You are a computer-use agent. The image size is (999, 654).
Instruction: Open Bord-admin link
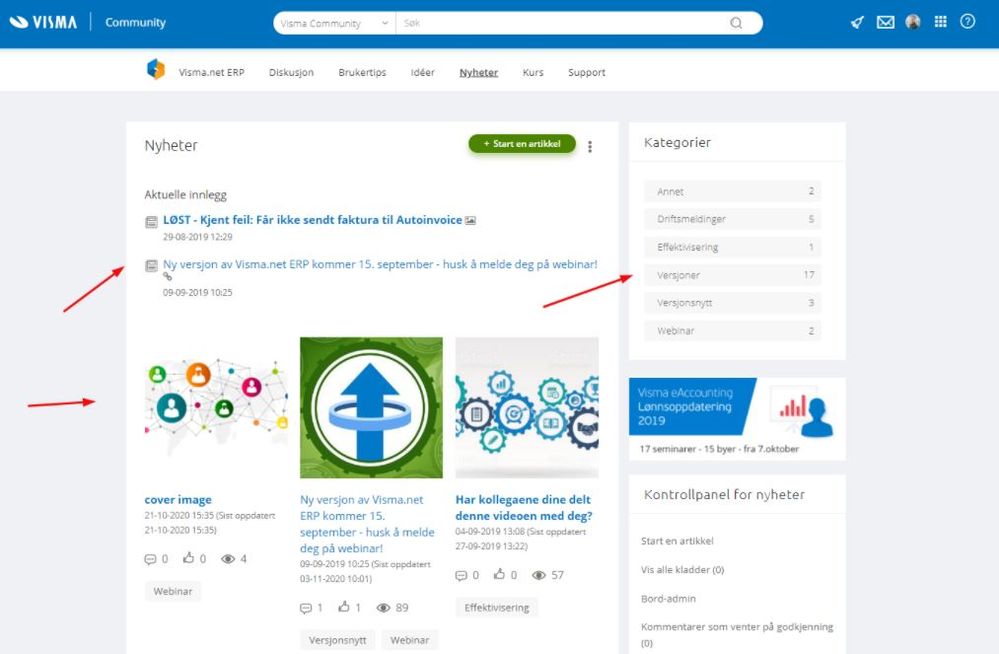point(668,599)
